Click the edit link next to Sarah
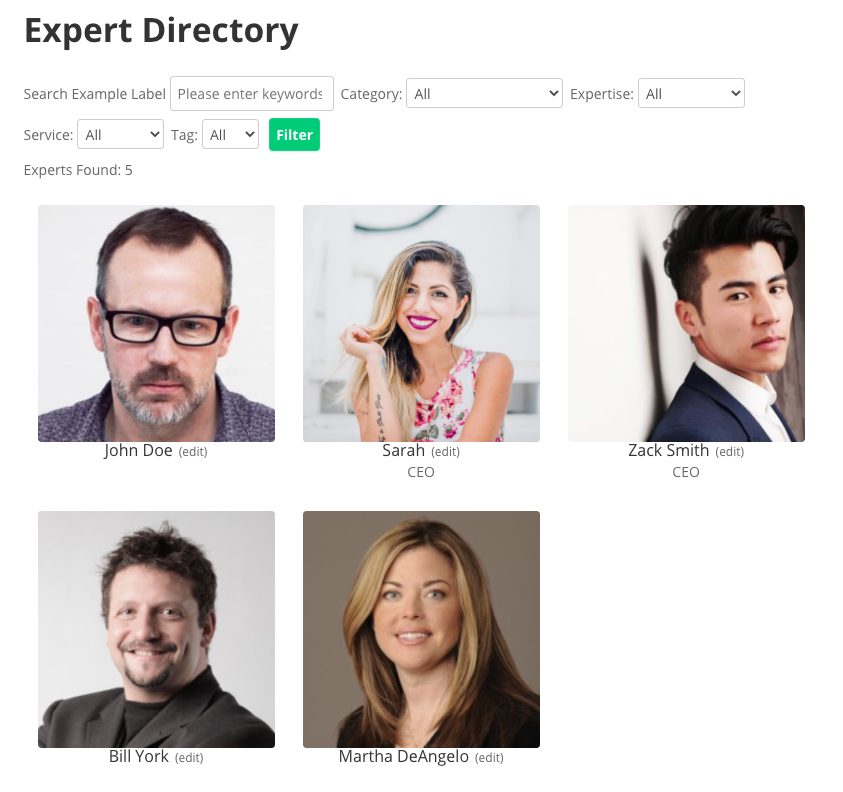 coord(445,452)
